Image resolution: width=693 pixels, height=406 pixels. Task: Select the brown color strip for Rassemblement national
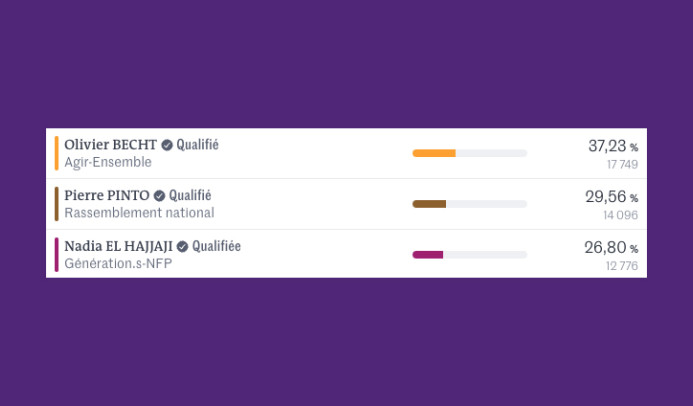(x=57, y=204)
